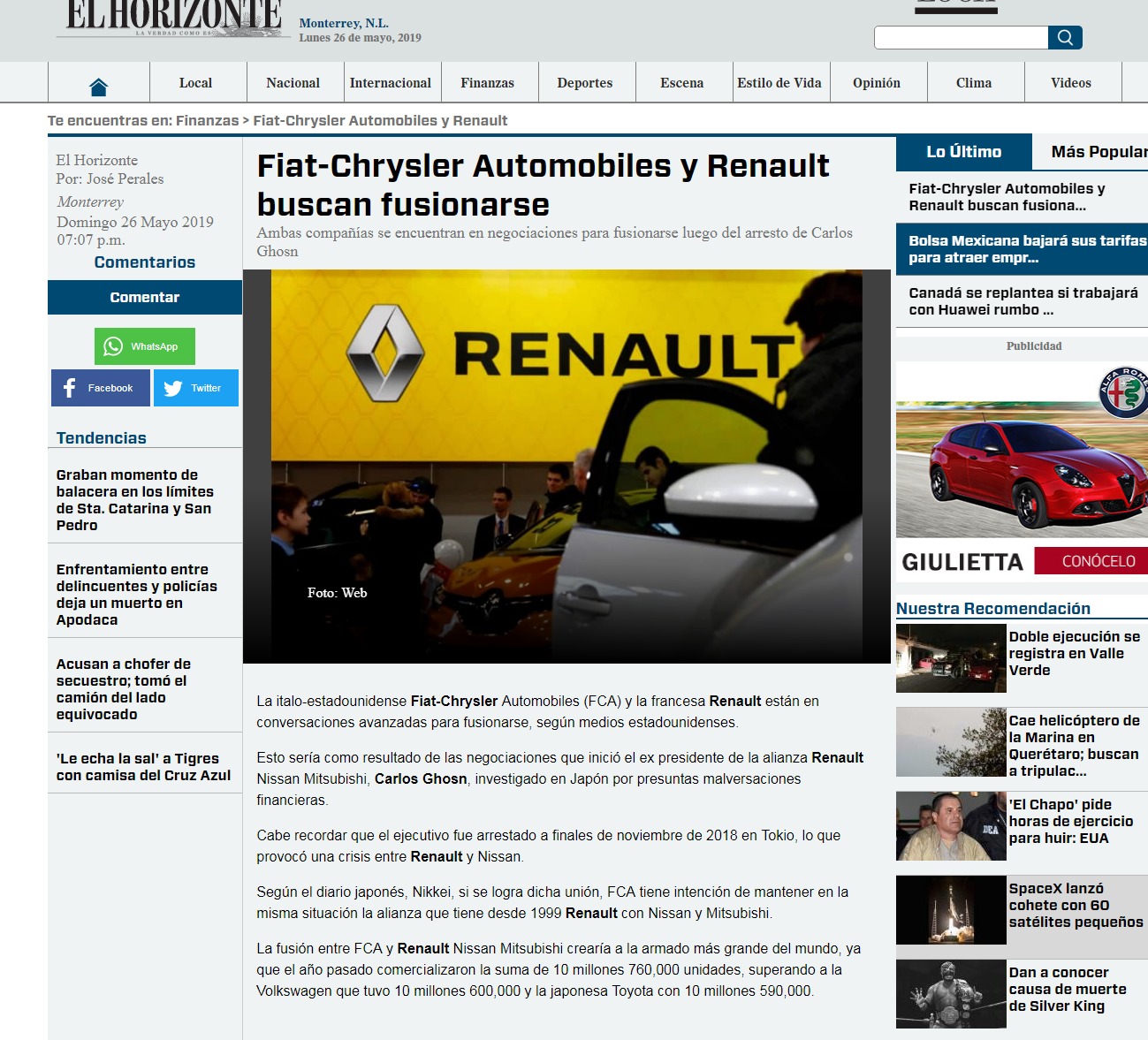Image resolution: width=1148 pixels, height=1040 pixels.
Task: Open Canadá se replantea Huawei story
Action: (1023, 301)
